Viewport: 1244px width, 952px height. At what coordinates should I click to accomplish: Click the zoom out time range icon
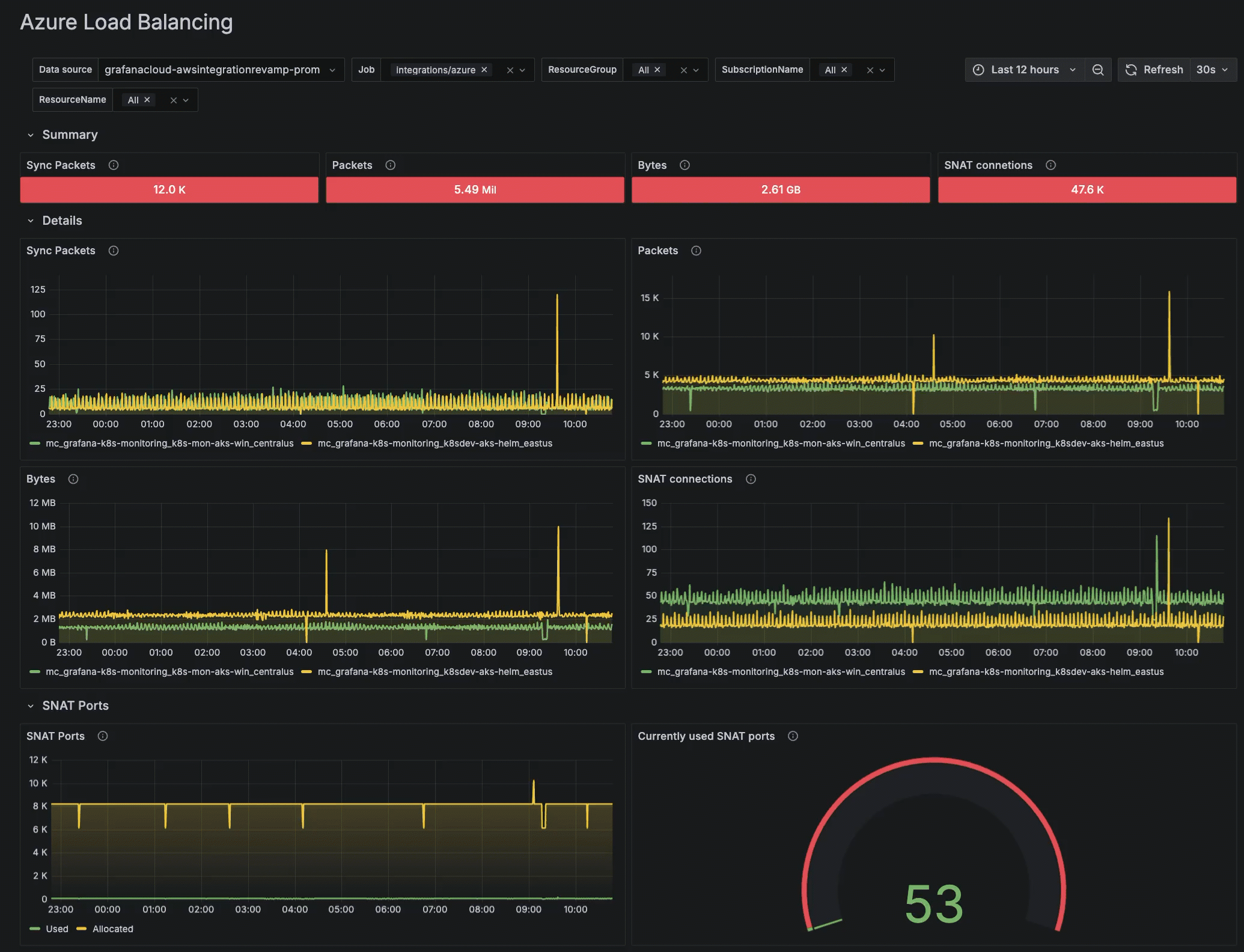coord(1097,70)
